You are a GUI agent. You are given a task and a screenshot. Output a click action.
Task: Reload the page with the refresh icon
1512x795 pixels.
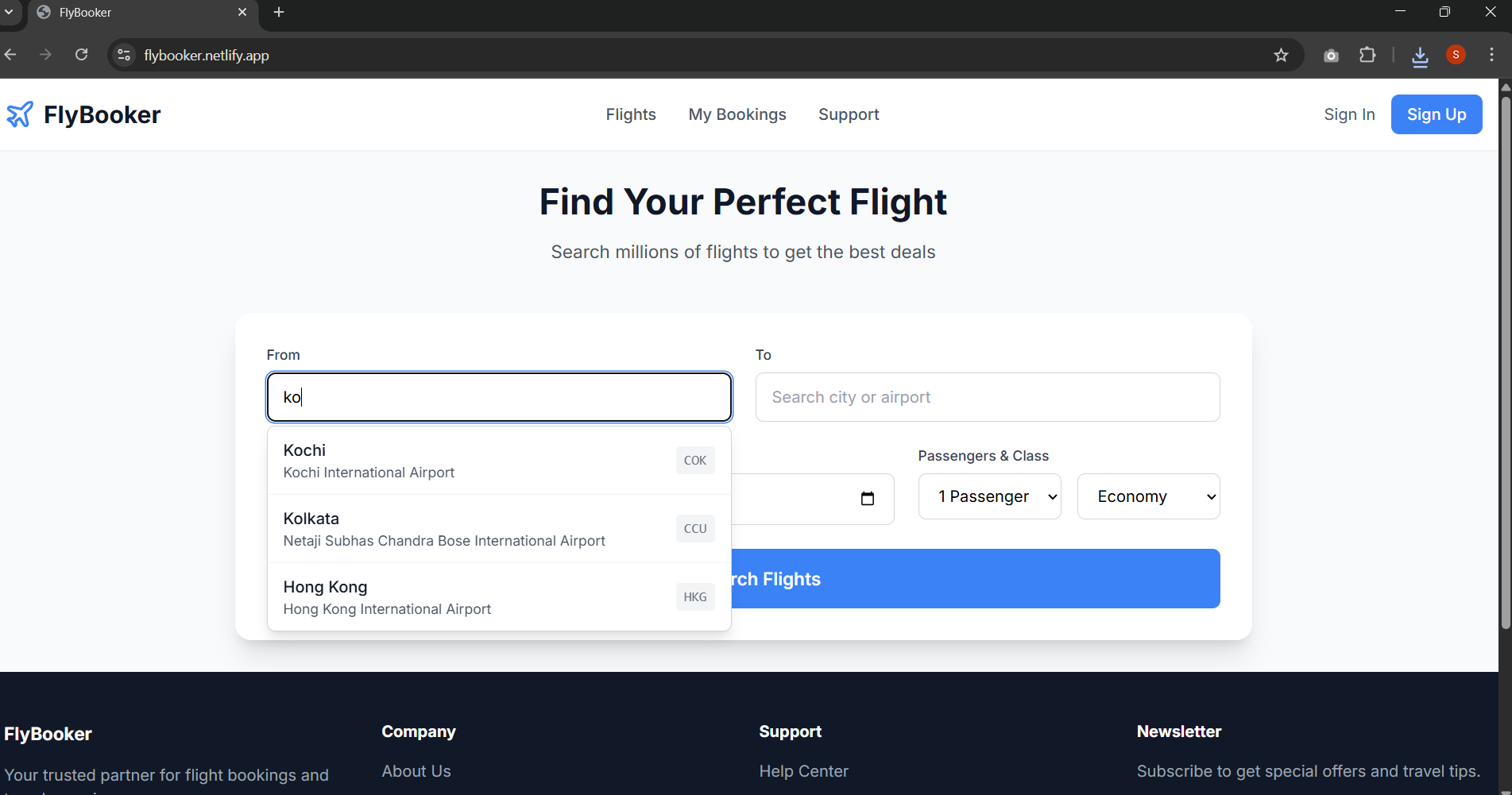click(x=81, y=54)
